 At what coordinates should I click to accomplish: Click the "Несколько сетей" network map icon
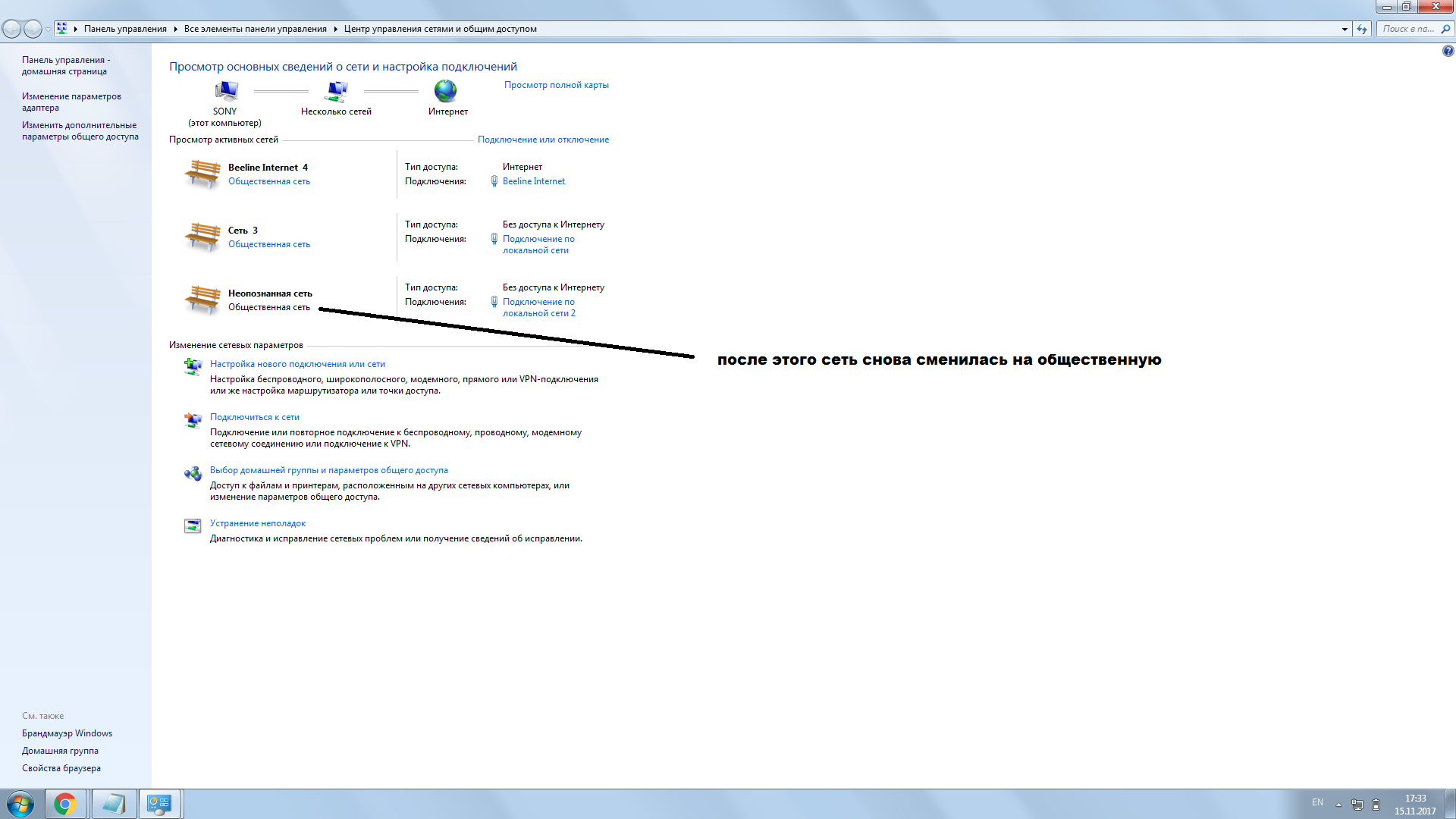[336, 92]
